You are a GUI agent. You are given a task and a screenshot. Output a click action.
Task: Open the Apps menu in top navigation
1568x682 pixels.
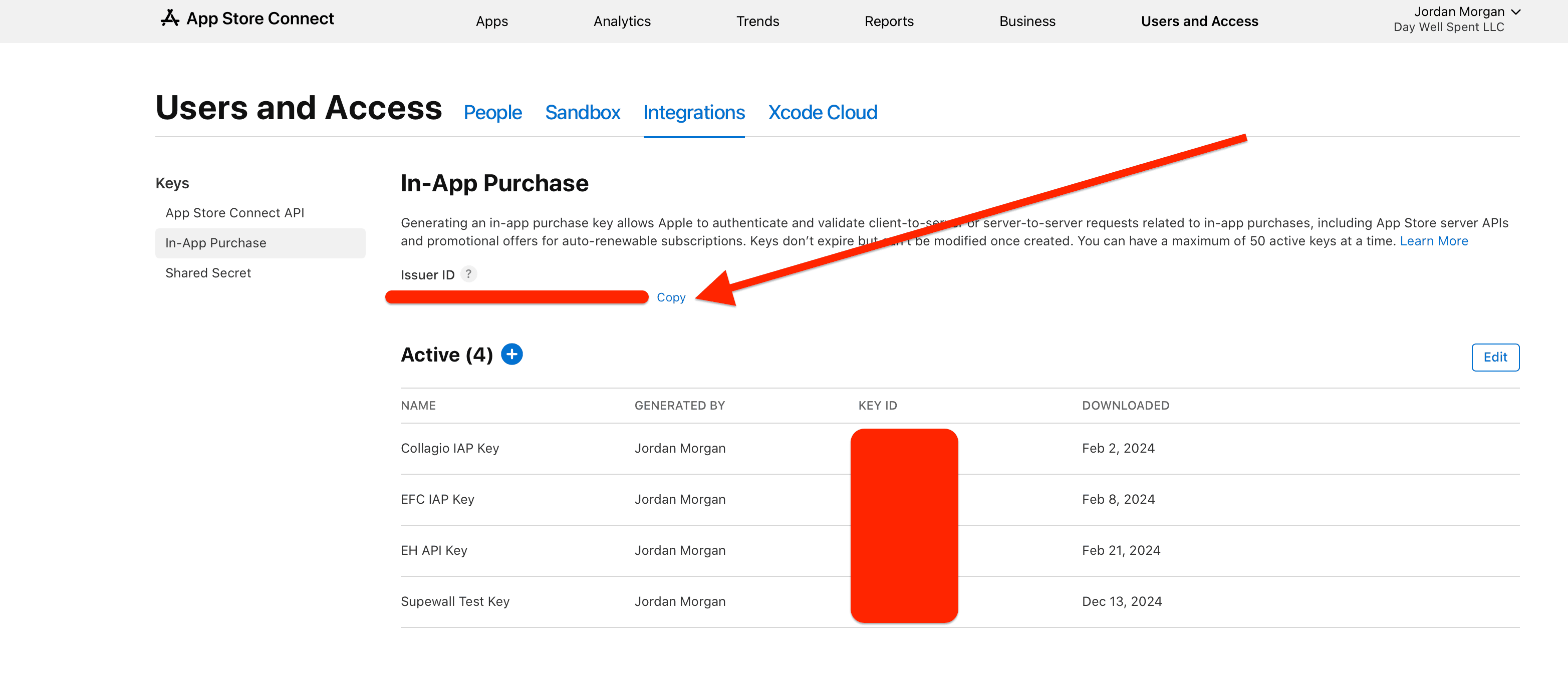click(x=491, y=22)
